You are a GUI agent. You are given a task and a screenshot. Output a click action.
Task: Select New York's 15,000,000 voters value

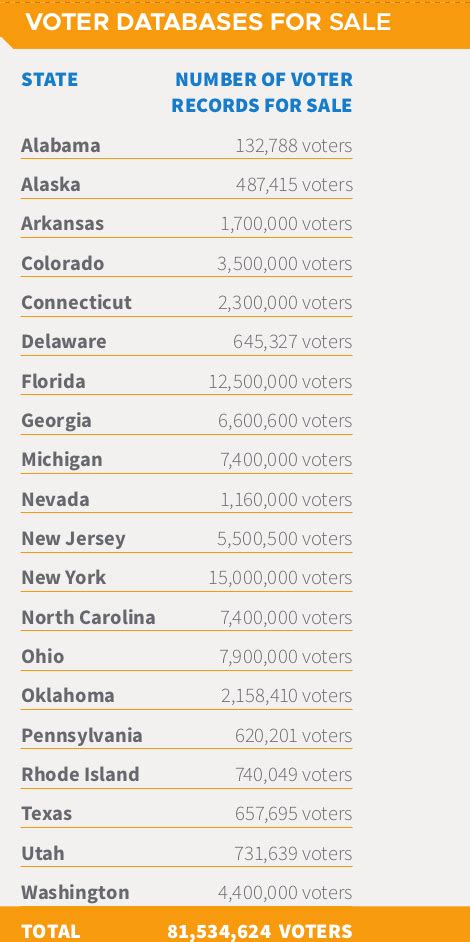[x=280, y=577]
